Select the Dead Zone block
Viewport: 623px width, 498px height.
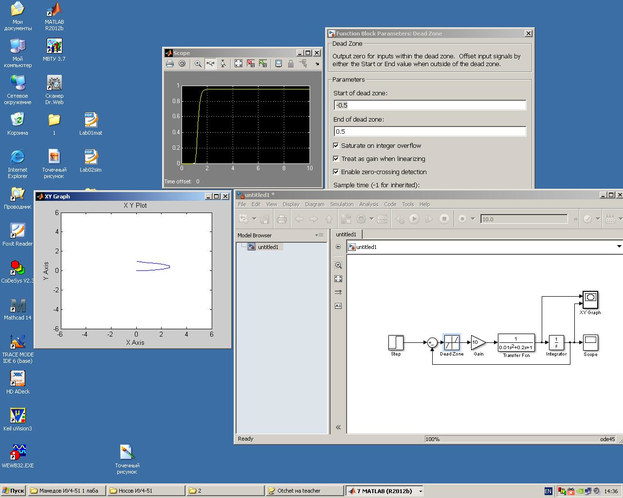[451, 341]
